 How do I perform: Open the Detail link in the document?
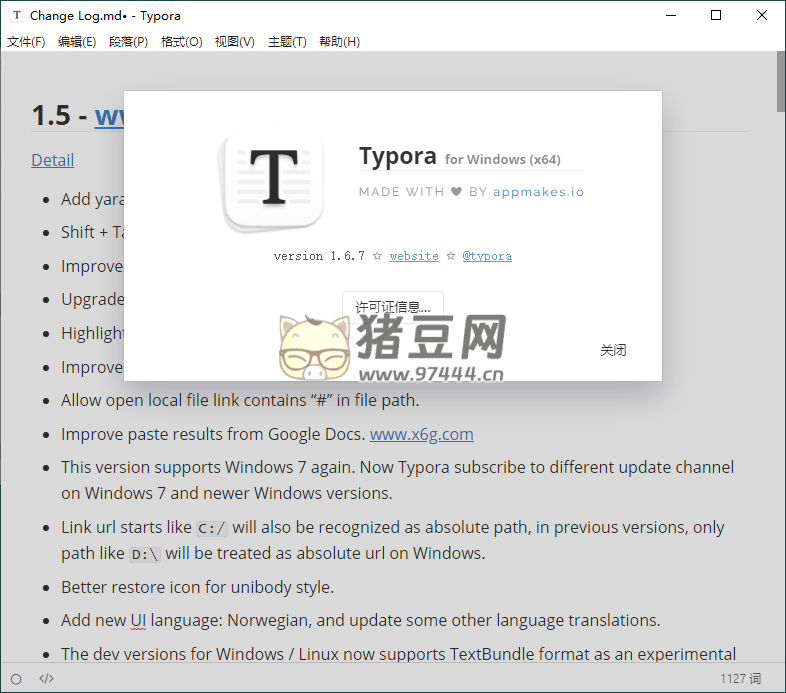pos(52,160)
